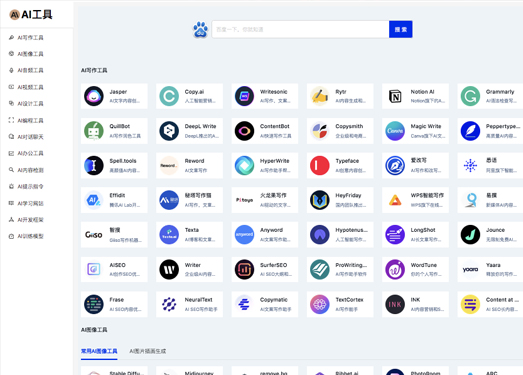Viewport: 523px width, 375px height.
Task: Click the TextCortex icon
Action: point(320,304)
